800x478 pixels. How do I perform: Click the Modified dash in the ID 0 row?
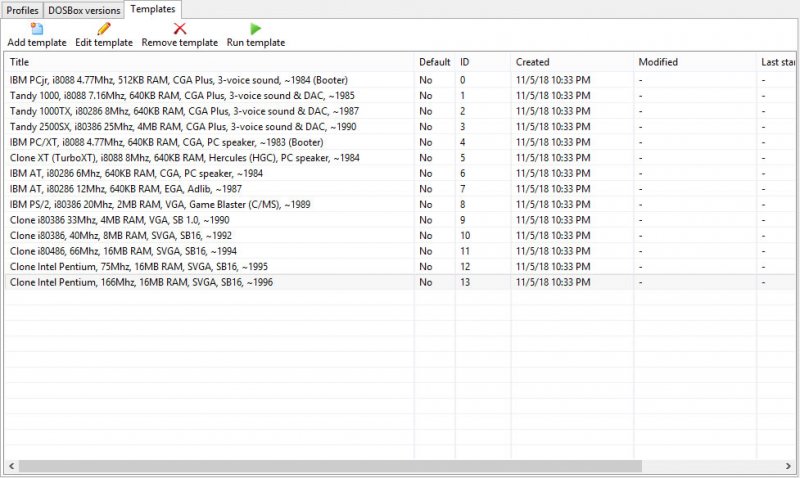click(x=640, y=80)
